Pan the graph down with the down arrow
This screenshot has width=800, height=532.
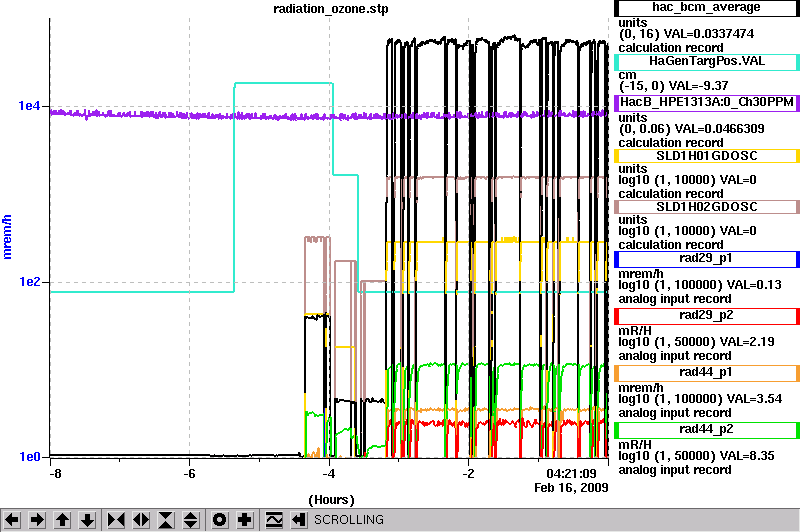point(87,520)
